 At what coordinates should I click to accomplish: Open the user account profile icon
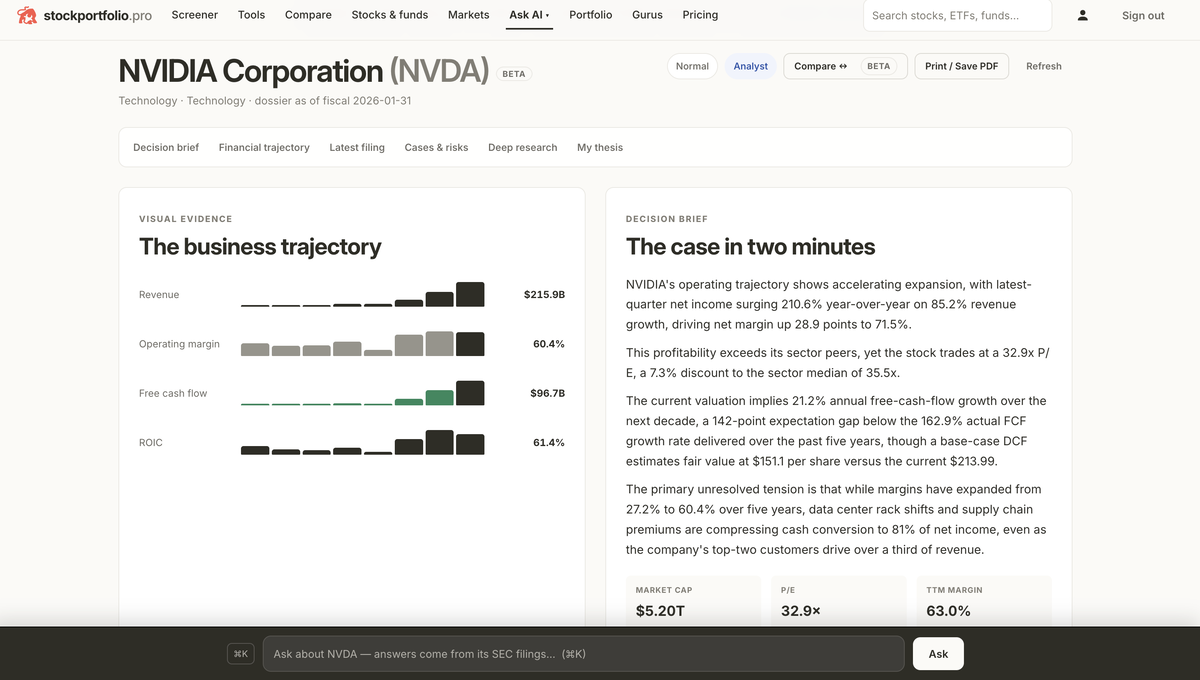pos(1083,15)
